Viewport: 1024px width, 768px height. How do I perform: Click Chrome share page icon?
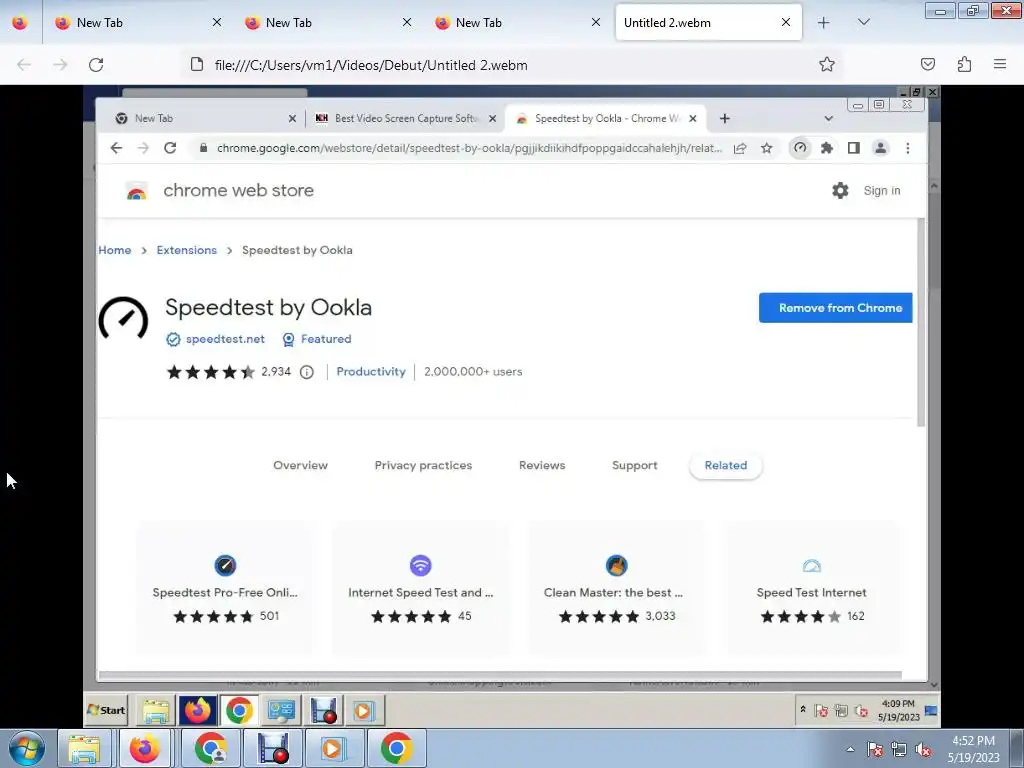[740, 148]
